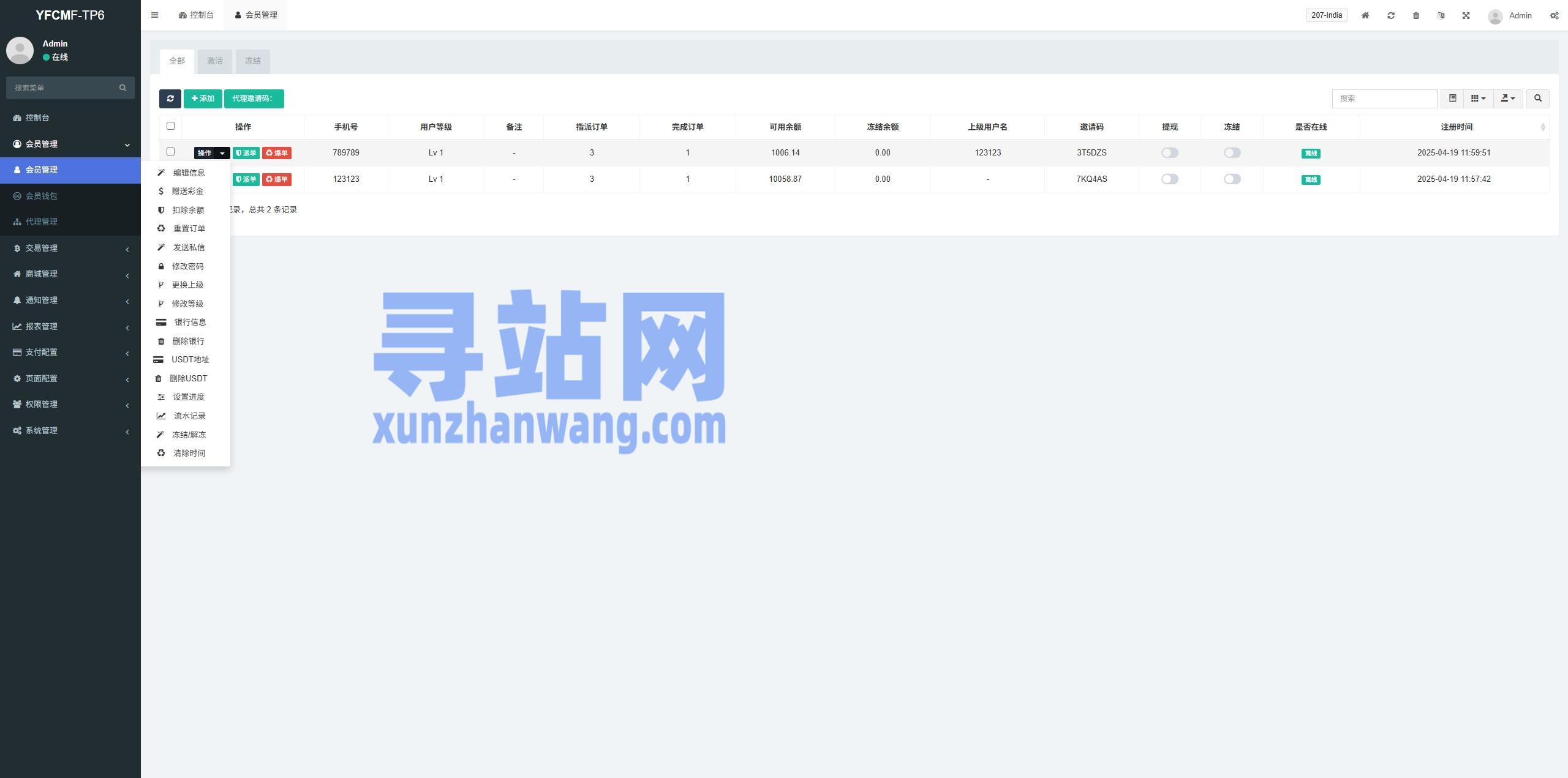Open the columns grid dropdown in toolbar
The height and width of the screenshot is (778, 1568).
click(1479, 99)
